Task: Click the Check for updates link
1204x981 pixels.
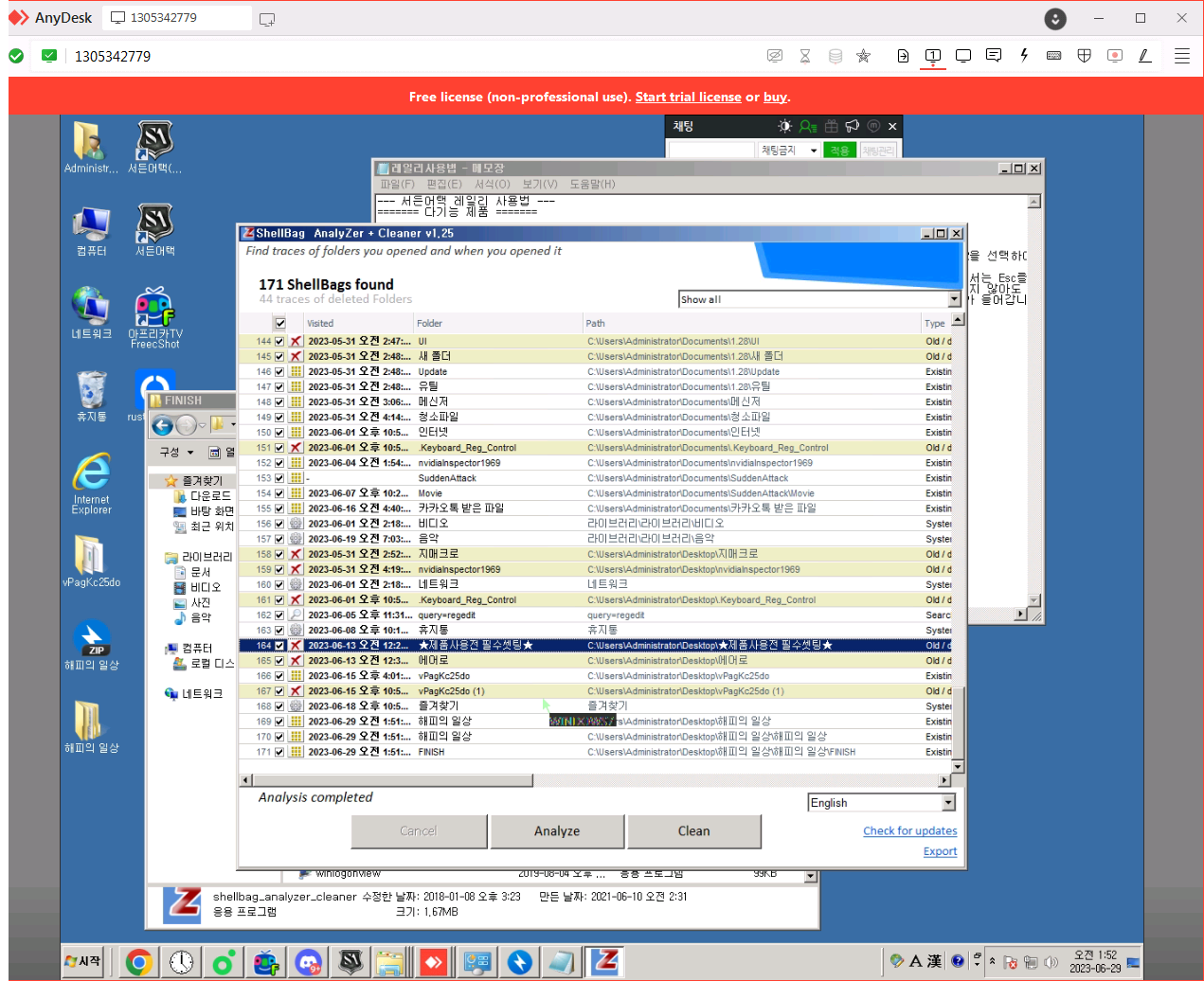Action: tap(909, 831)
